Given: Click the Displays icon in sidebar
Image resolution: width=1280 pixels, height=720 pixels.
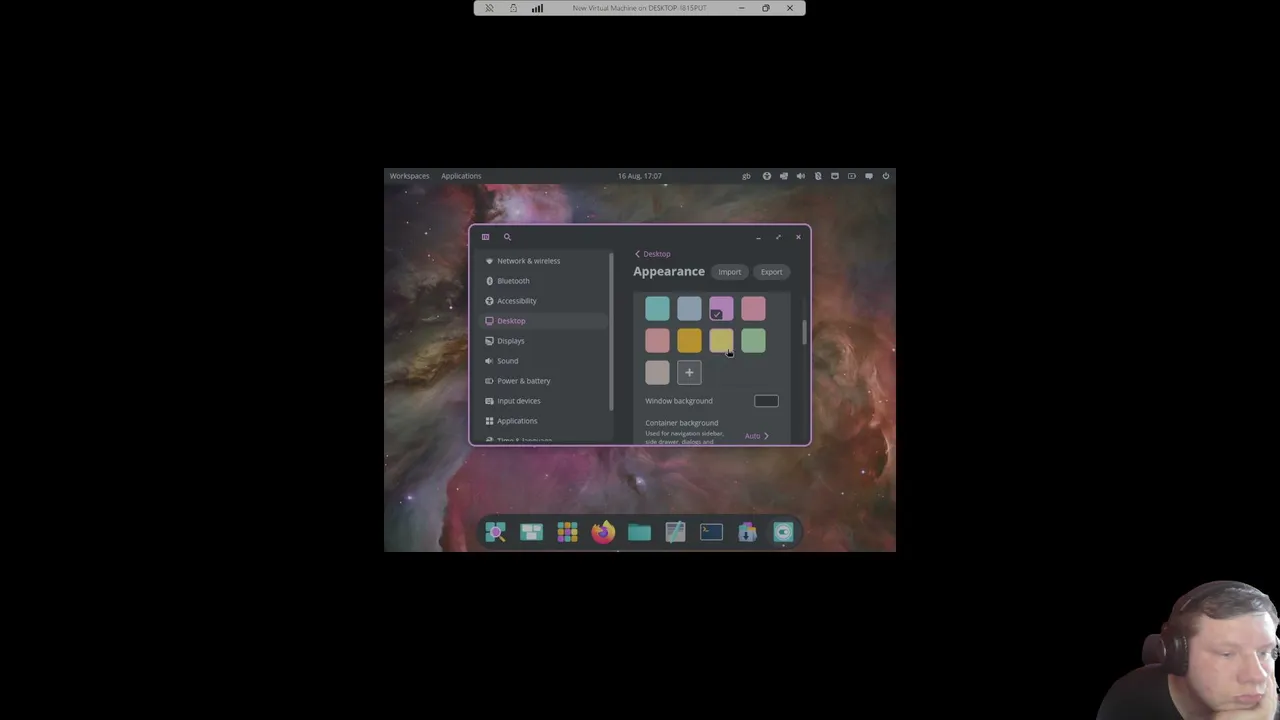Looking at the screenshot, I should point(489,341).
